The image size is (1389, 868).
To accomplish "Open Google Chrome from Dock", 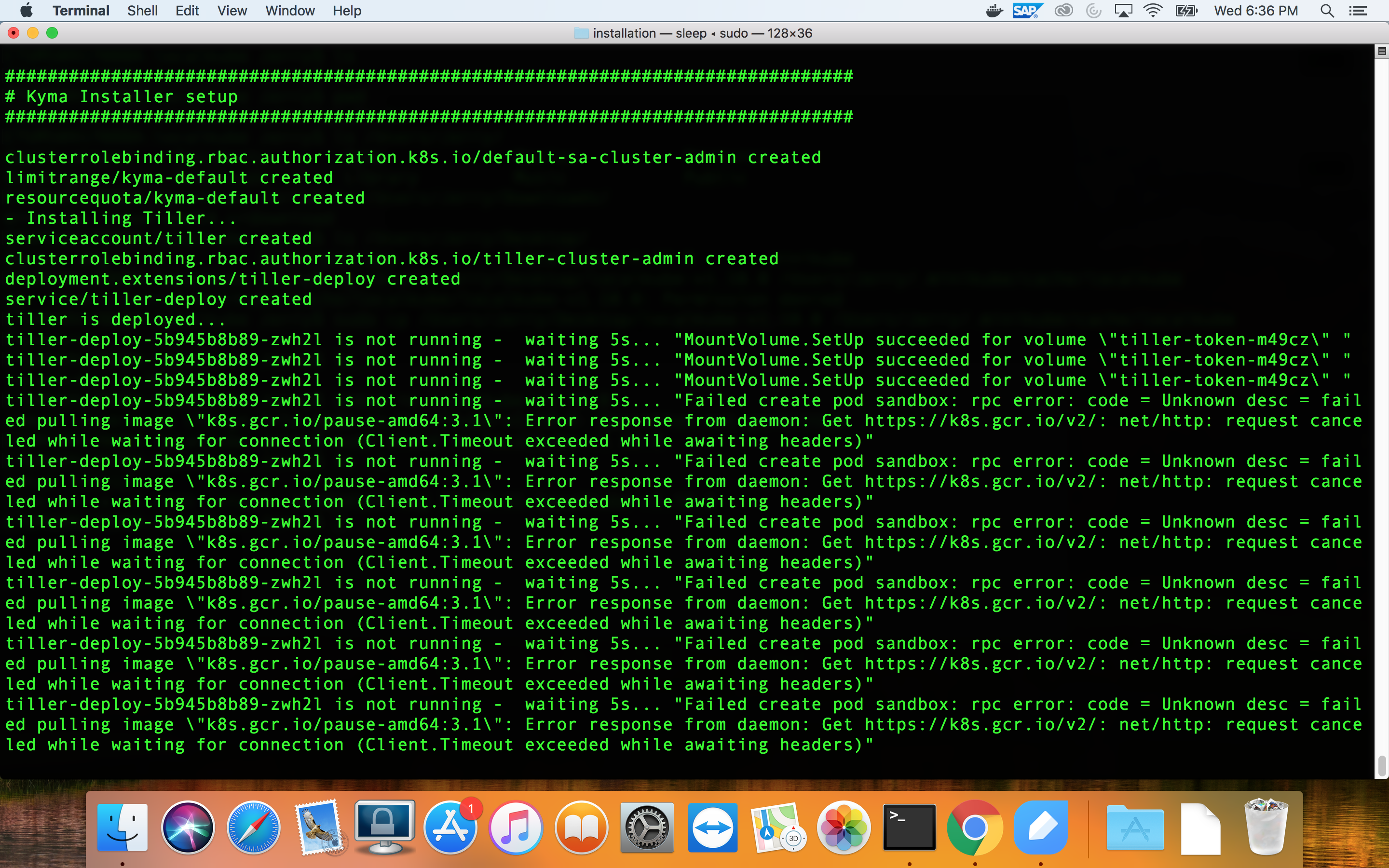I will click(975, 827).
